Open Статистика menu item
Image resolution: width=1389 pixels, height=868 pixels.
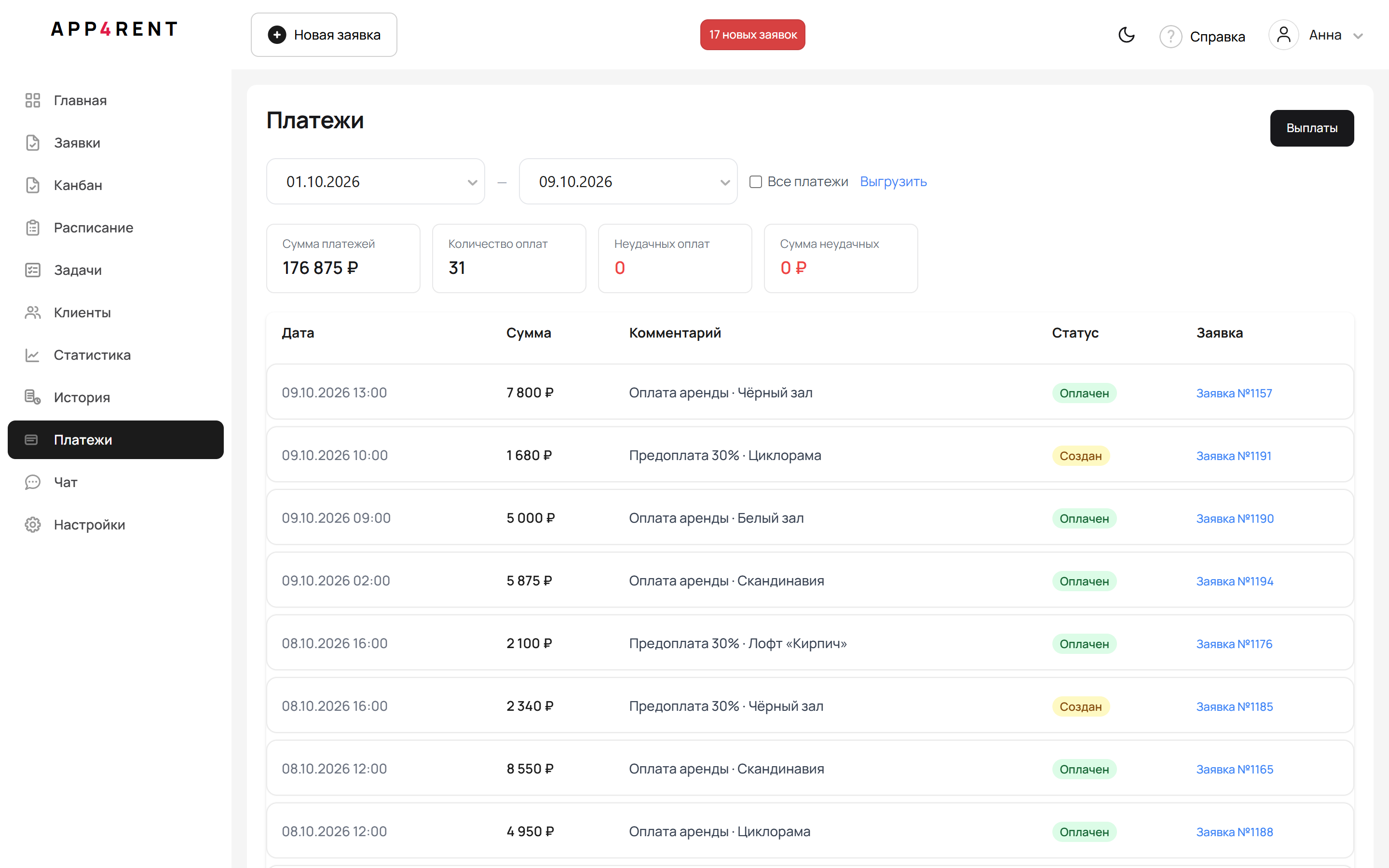coord(115,355)
